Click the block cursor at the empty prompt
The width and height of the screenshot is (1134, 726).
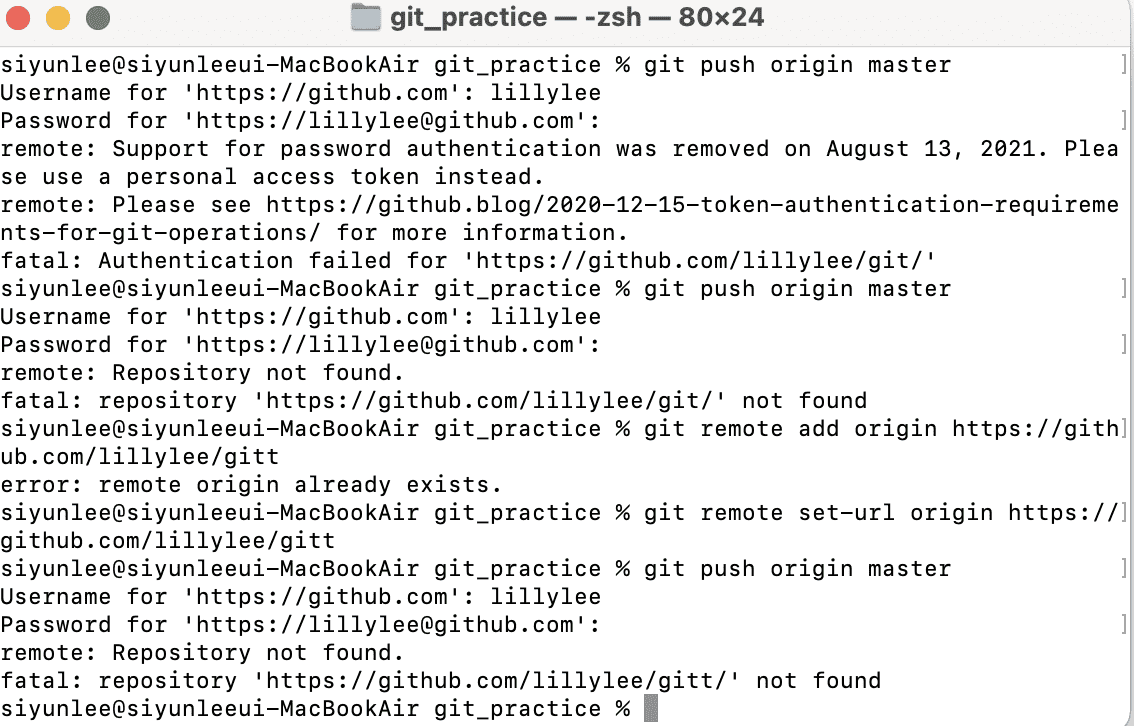(651, 709)
